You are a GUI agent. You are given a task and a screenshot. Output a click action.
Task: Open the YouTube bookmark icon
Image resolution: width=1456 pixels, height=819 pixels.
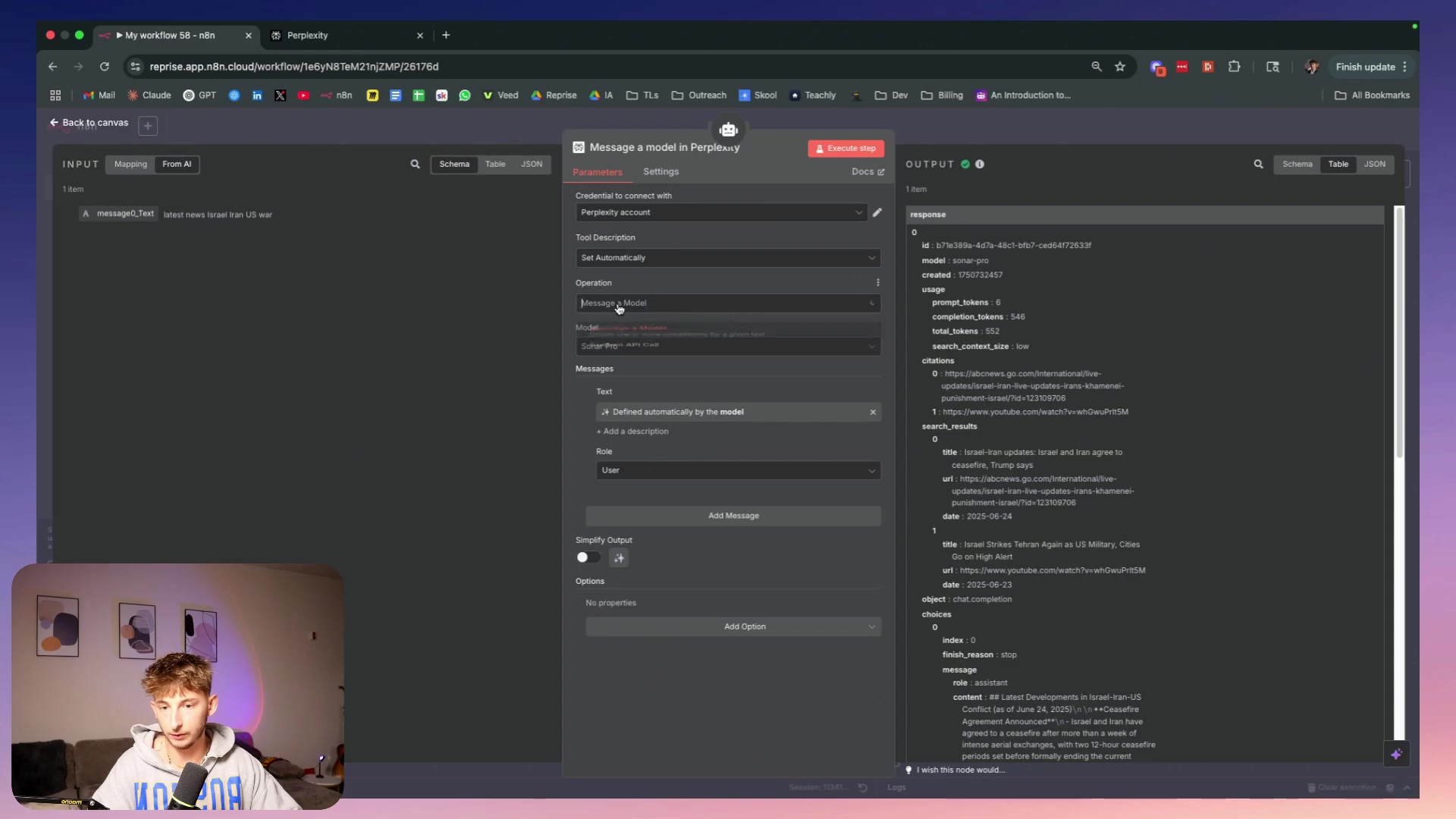point(303,96)
